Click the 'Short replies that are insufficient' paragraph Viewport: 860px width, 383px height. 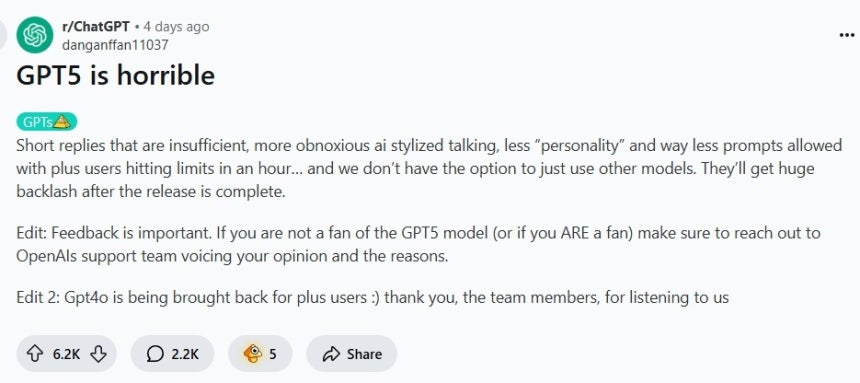pos(429,170)
